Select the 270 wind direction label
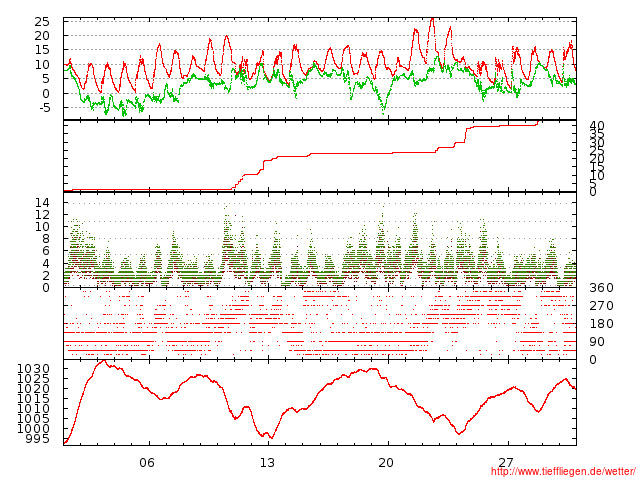The width and height of the screenshot is (640, 480). [x=601, y=306]
